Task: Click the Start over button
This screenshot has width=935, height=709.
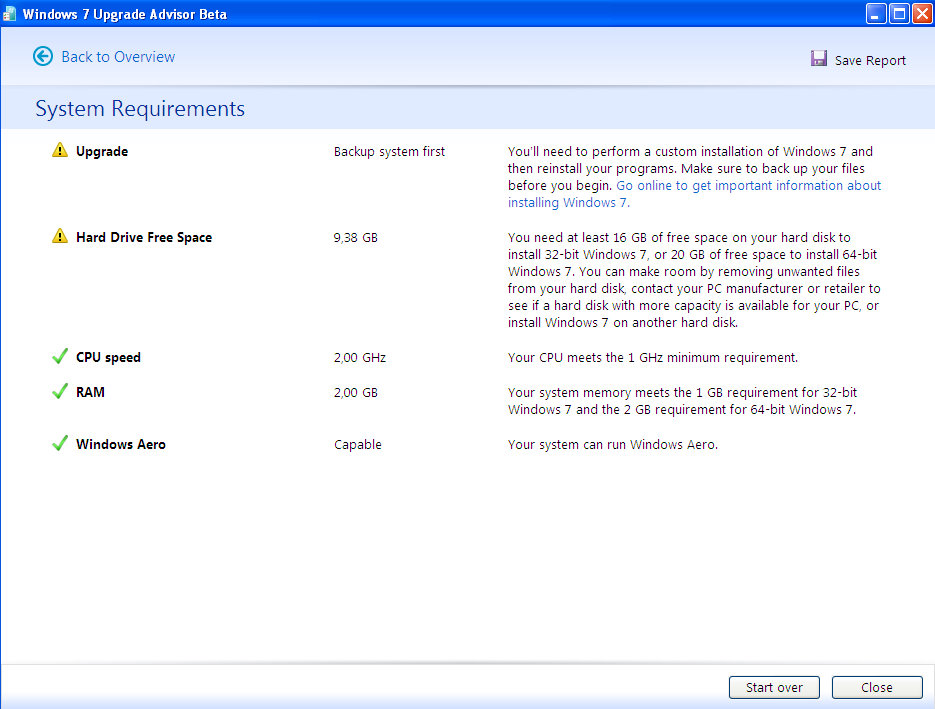Action: 774,688
